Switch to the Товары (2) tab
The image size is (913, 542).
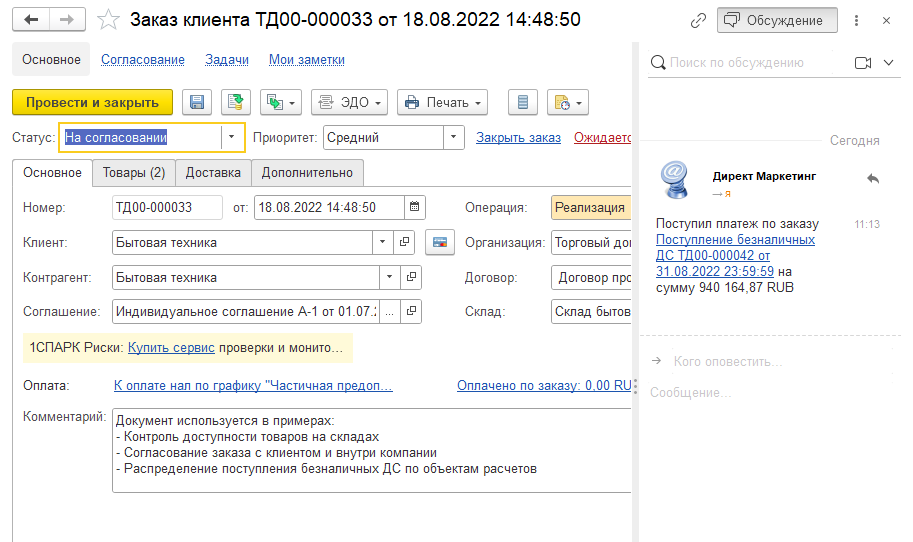tap(134, 172)
